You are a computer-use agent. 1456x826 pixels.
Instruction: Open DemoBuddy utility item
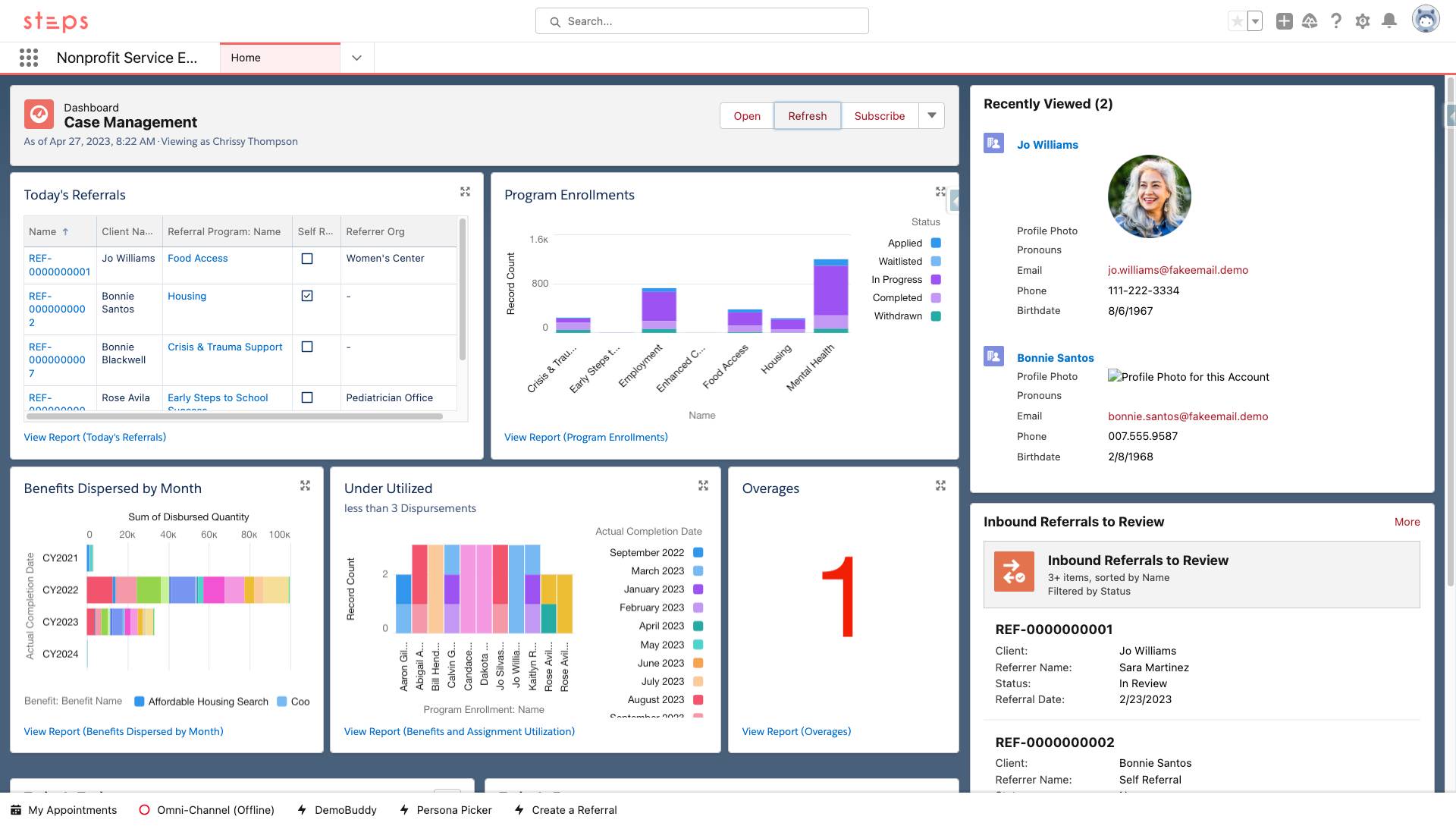click(x=337, y=810)
